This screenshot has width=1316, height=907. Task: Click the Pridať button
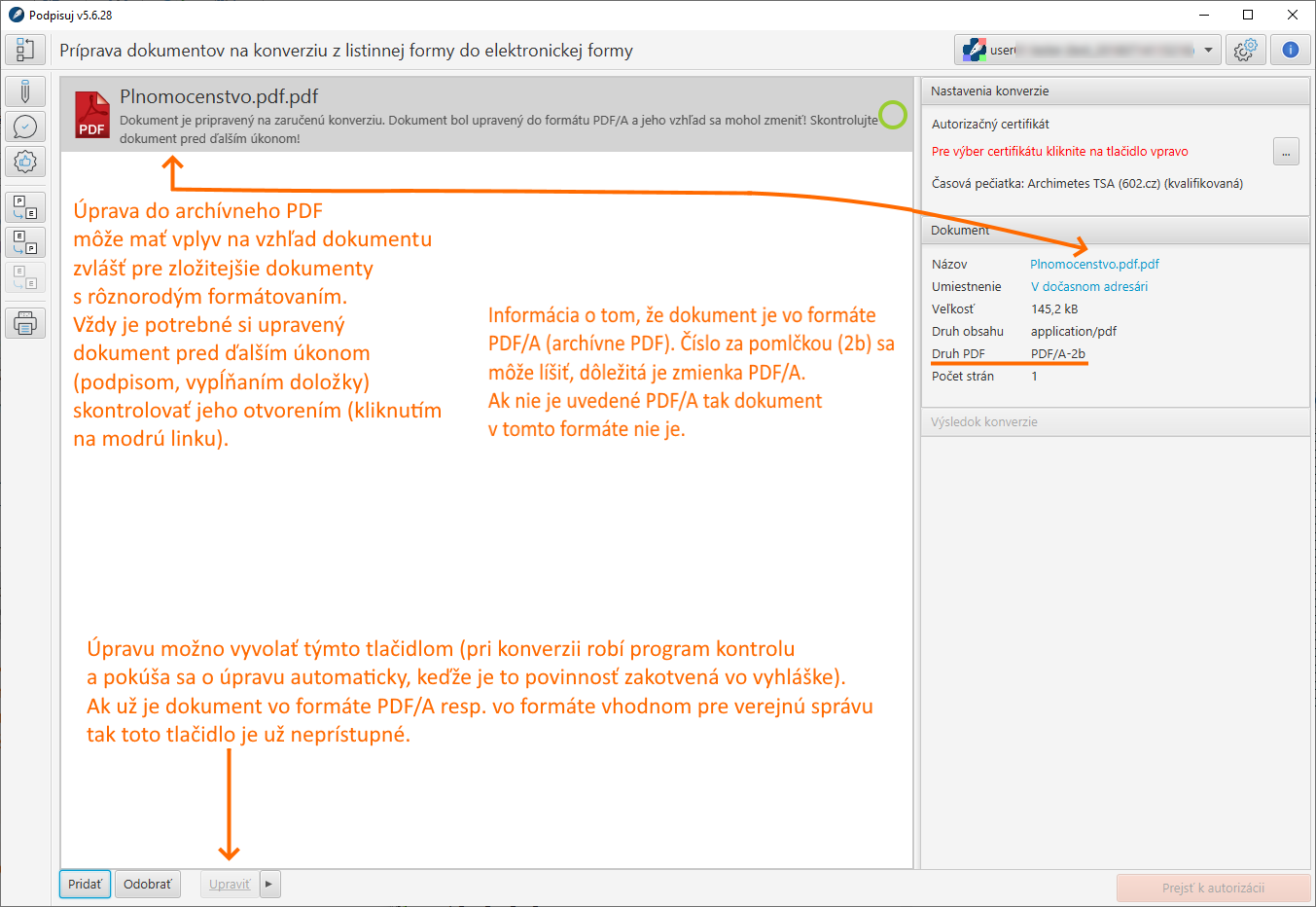pos(85,884)
